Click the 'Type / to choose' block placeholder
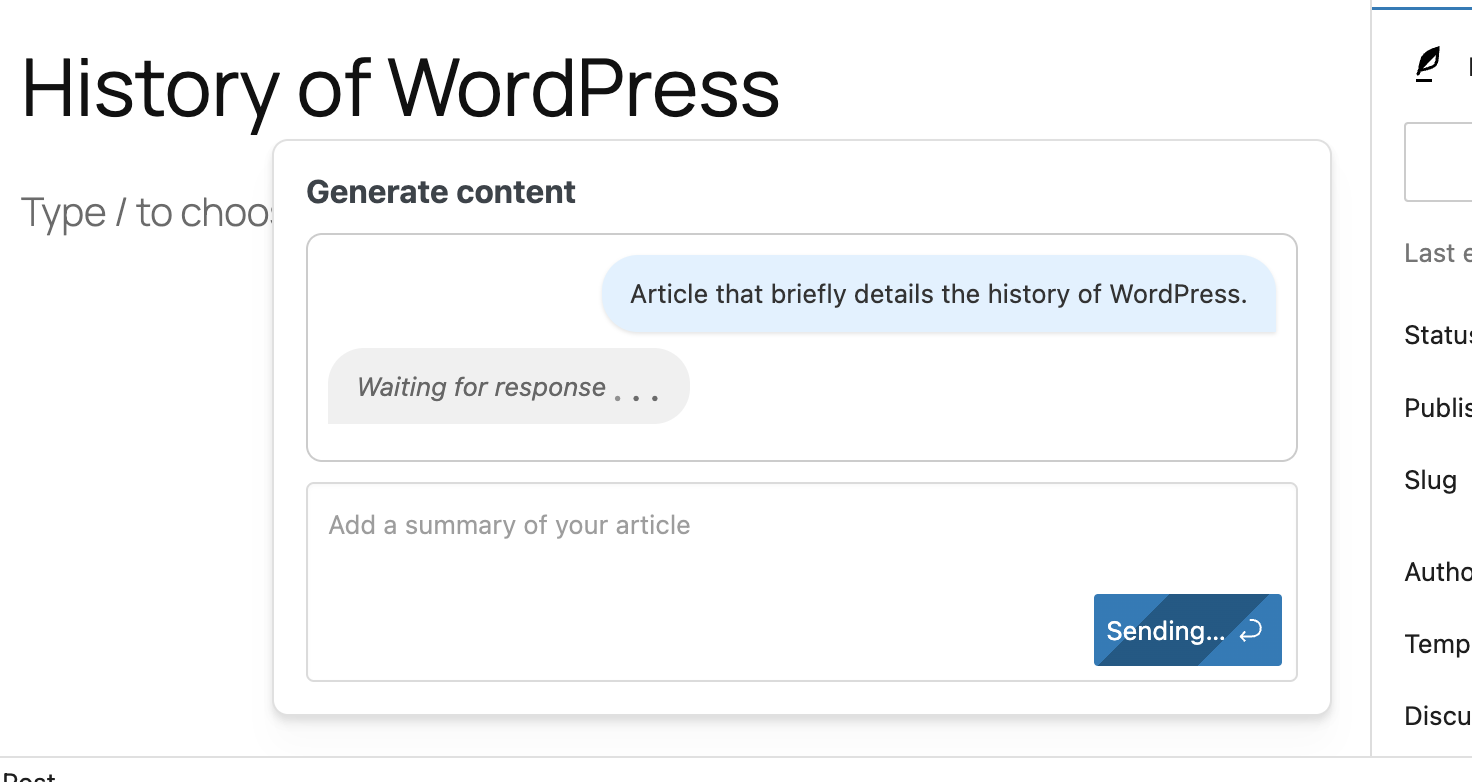The width and height of the screenshot is (1472, 782). (x=148, y=212)
